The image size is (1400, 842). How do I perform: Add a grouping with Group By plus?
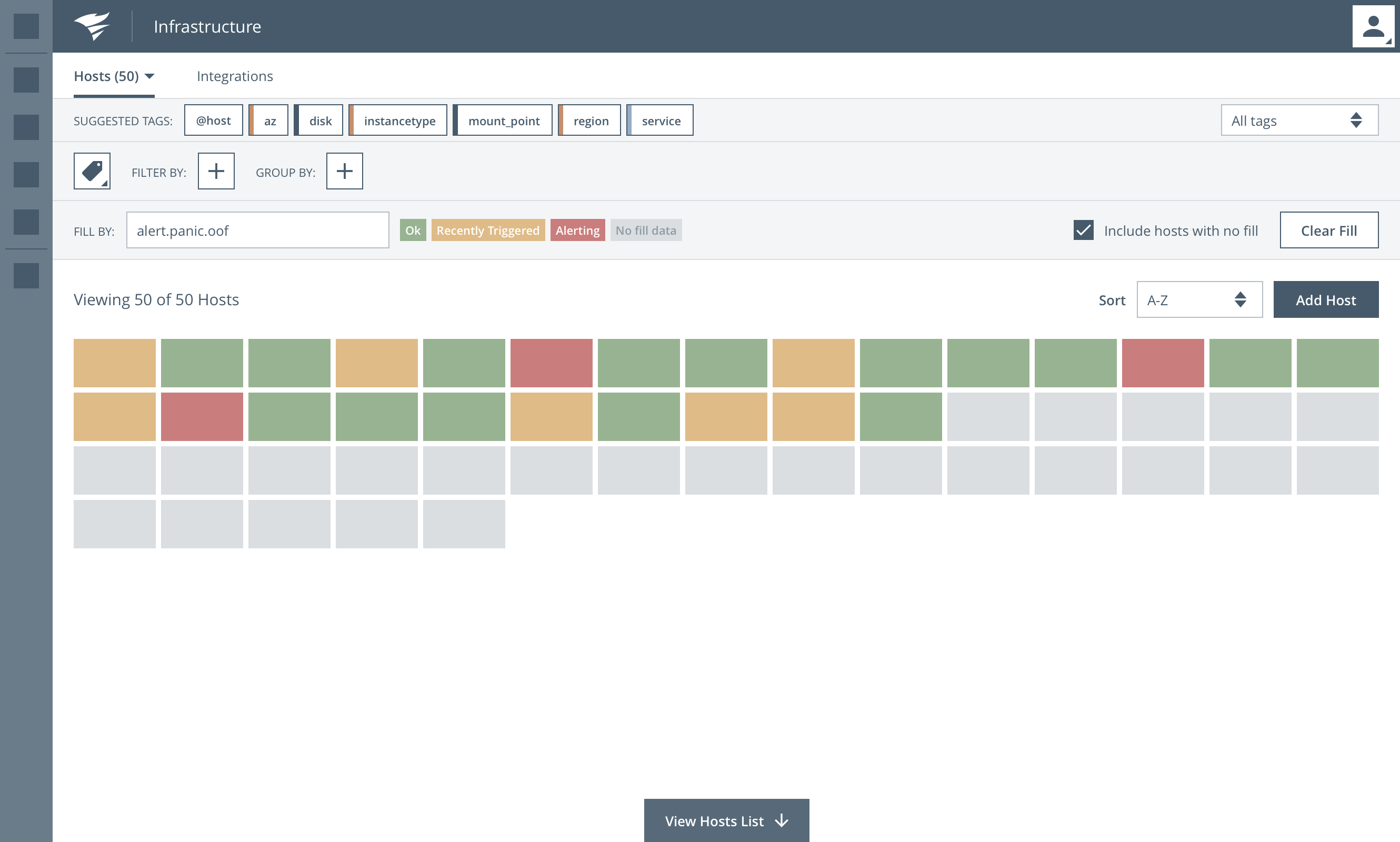tap(344, 171)
